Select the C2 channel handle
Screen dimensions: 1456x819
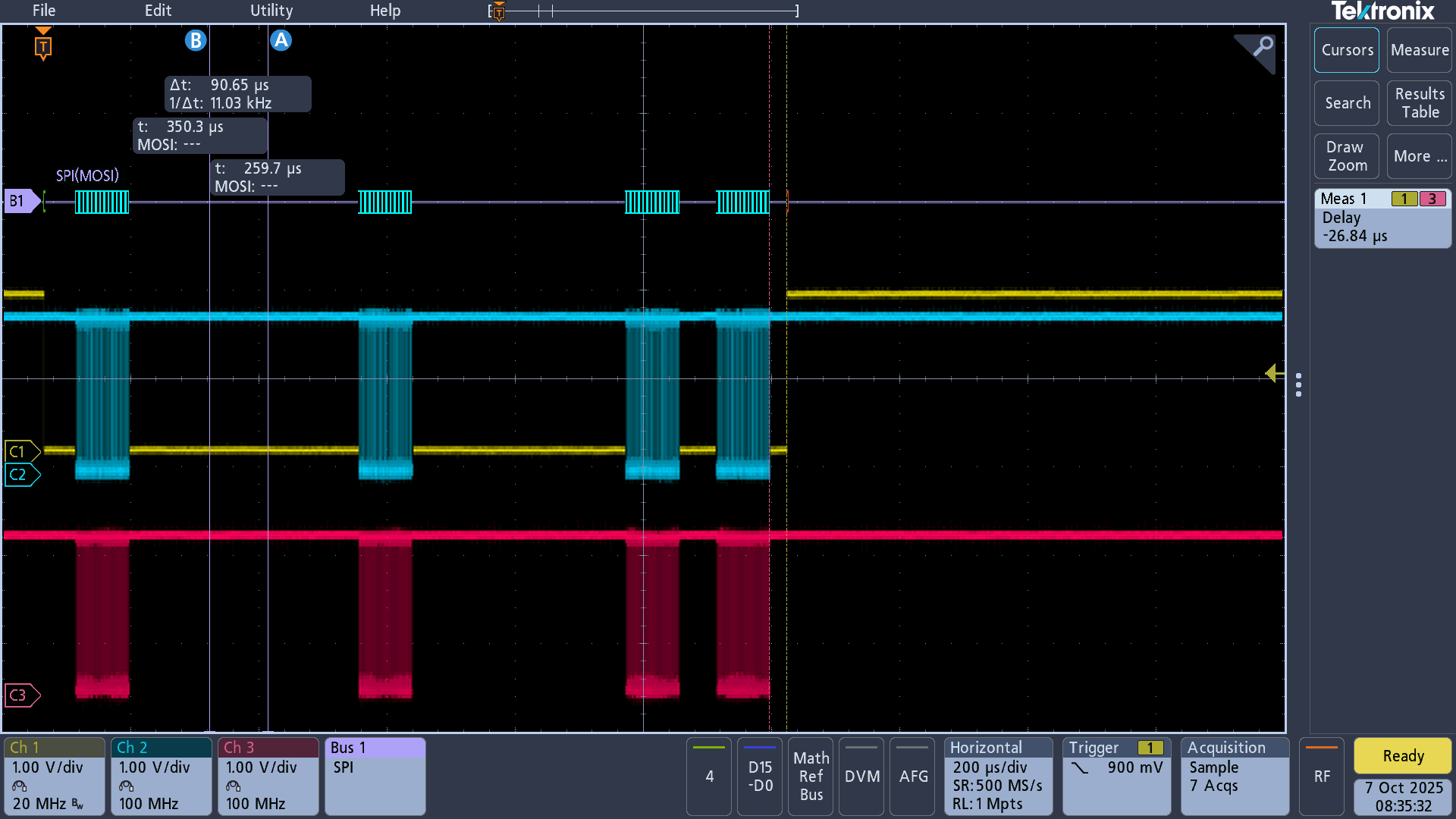pos(22,475)
